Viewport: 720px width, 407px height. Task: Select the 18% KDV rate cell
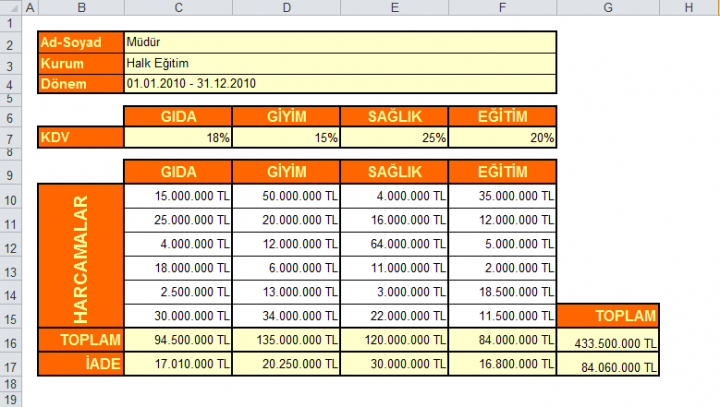coord(178,138)
